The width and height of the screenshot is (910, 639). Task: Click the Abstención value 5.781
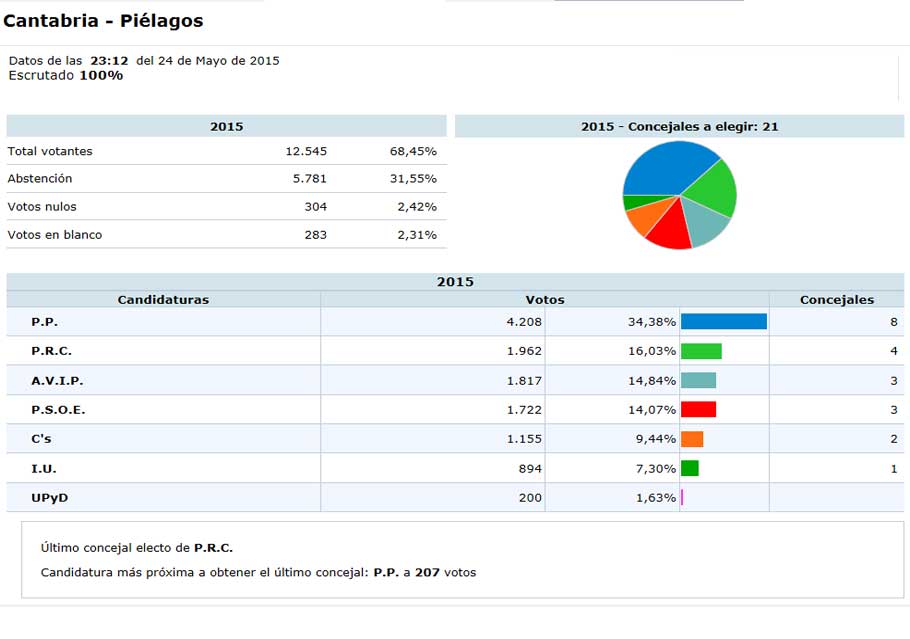coord(306,179)
